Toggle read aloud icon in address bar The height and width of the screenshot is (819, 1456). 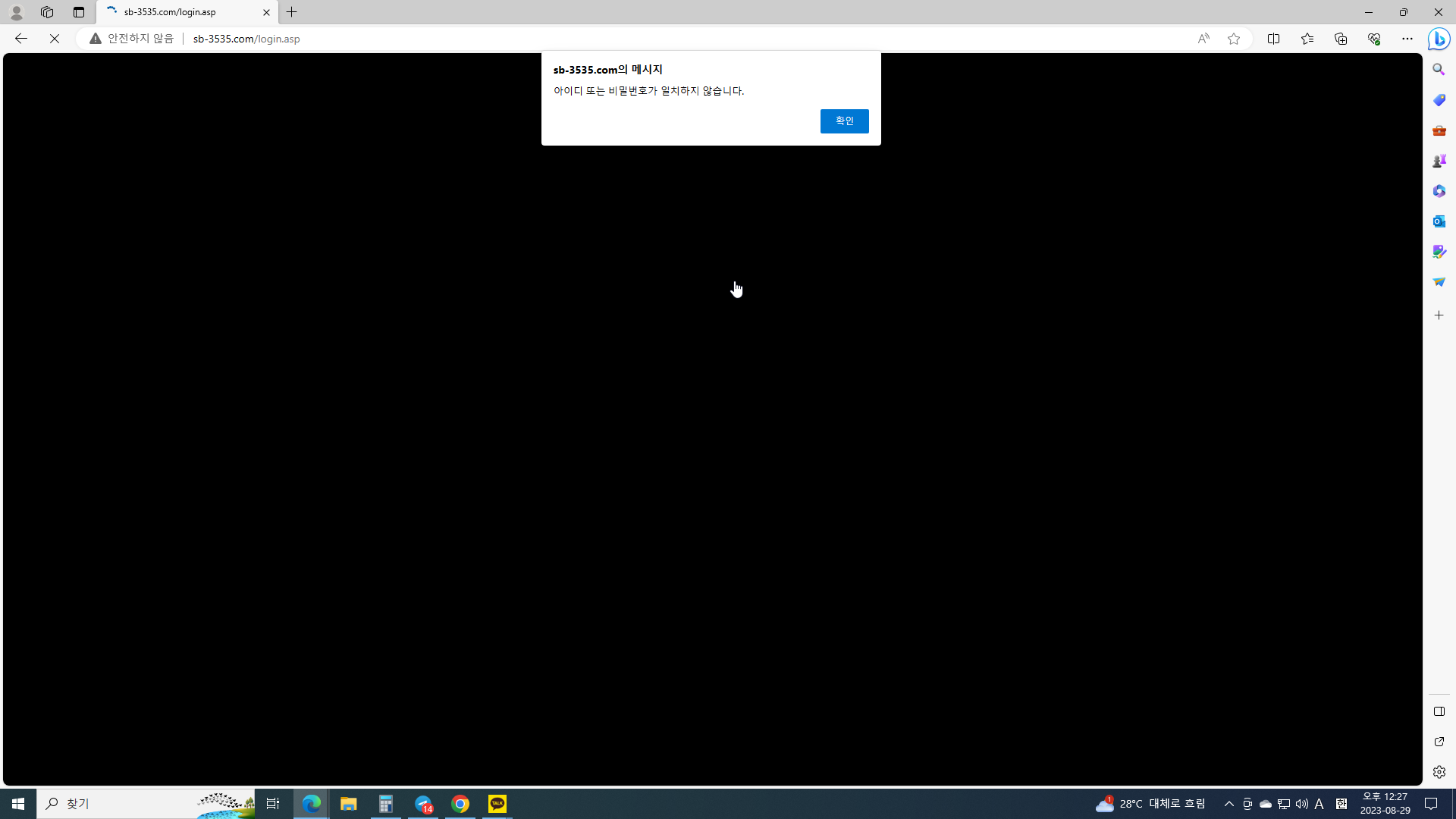(x=1203, y=39)
